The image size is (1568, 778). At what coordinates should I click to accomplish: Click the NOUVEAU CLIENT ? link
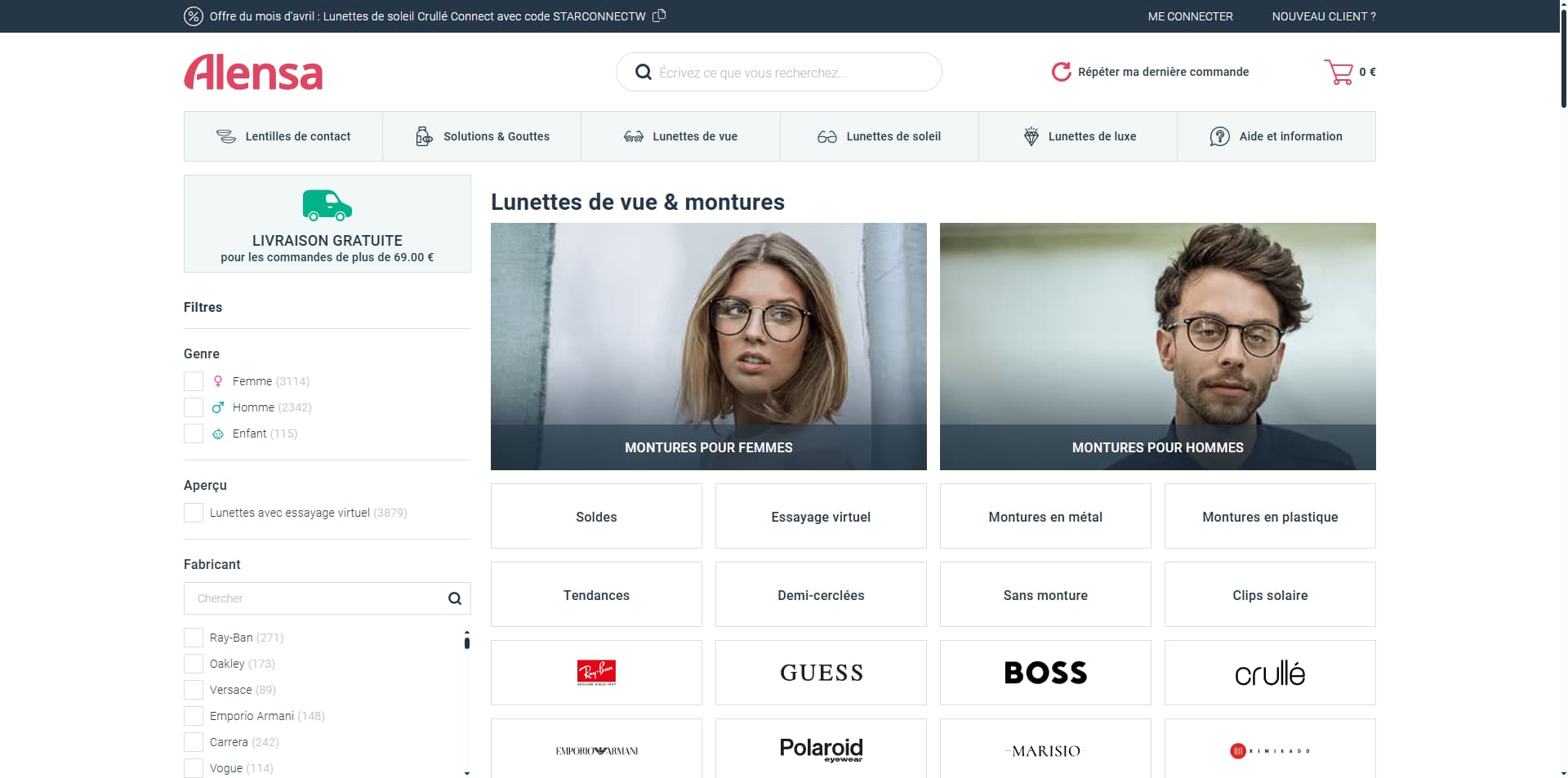tap(1324, 16)
